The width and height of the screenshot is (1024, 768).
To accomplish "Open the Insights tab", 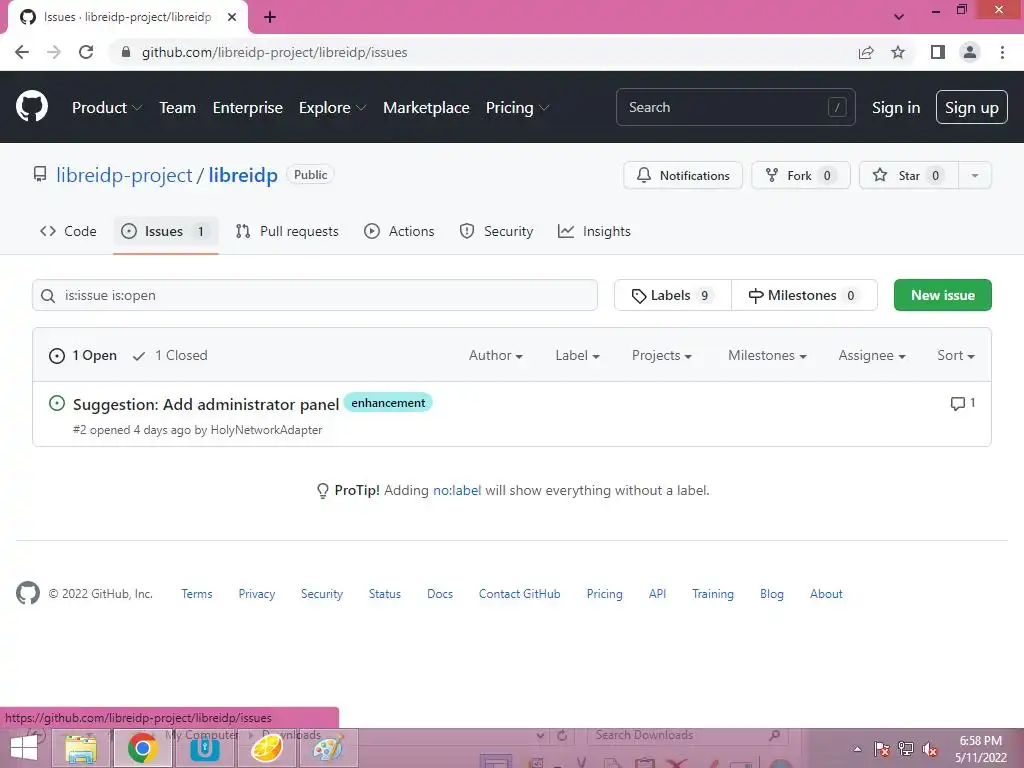I will pos(594,231).
